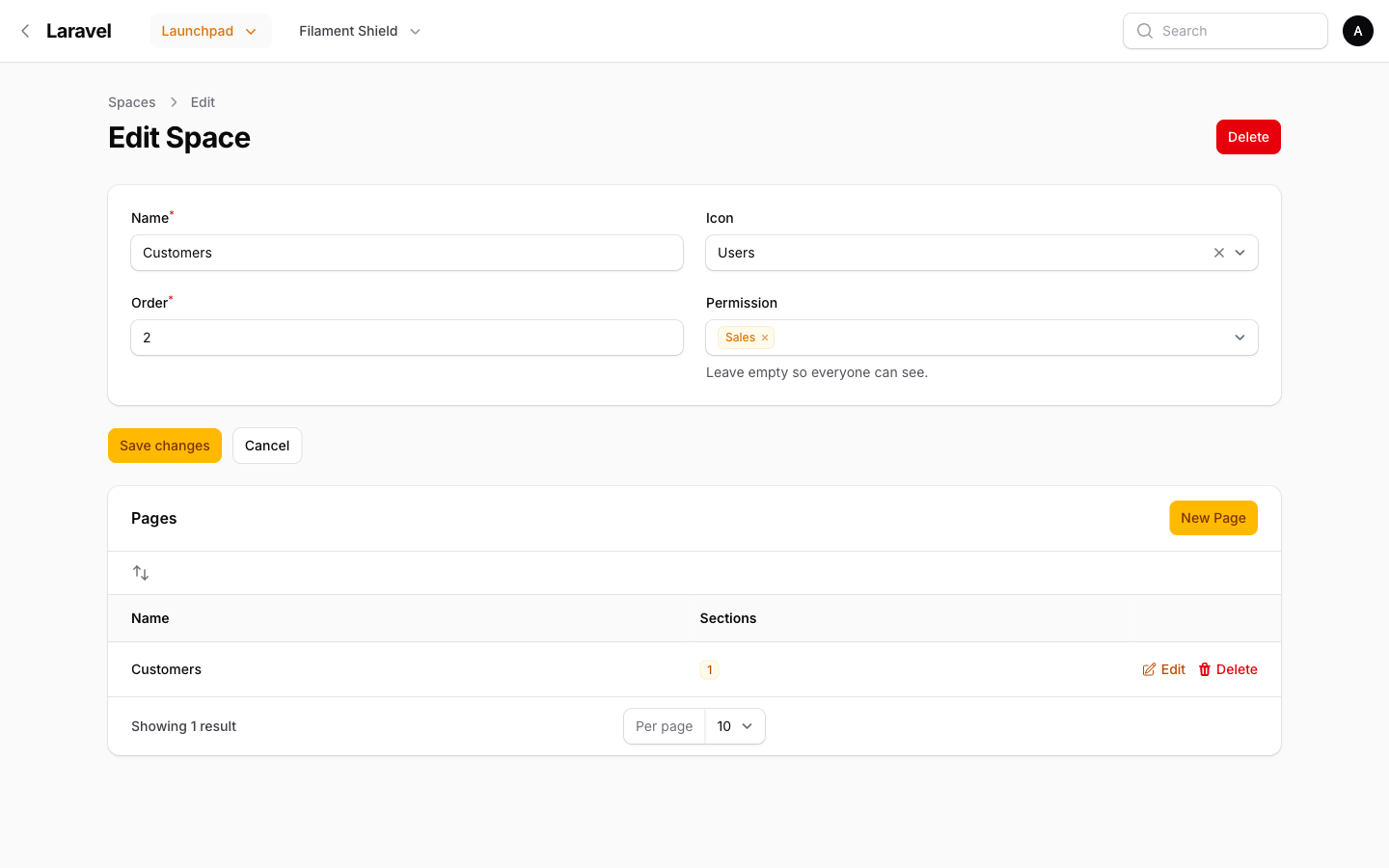The width and height of the screenshot is (1389, 868).
Task: Change the per page count dropdown
Action: [735, 726]
